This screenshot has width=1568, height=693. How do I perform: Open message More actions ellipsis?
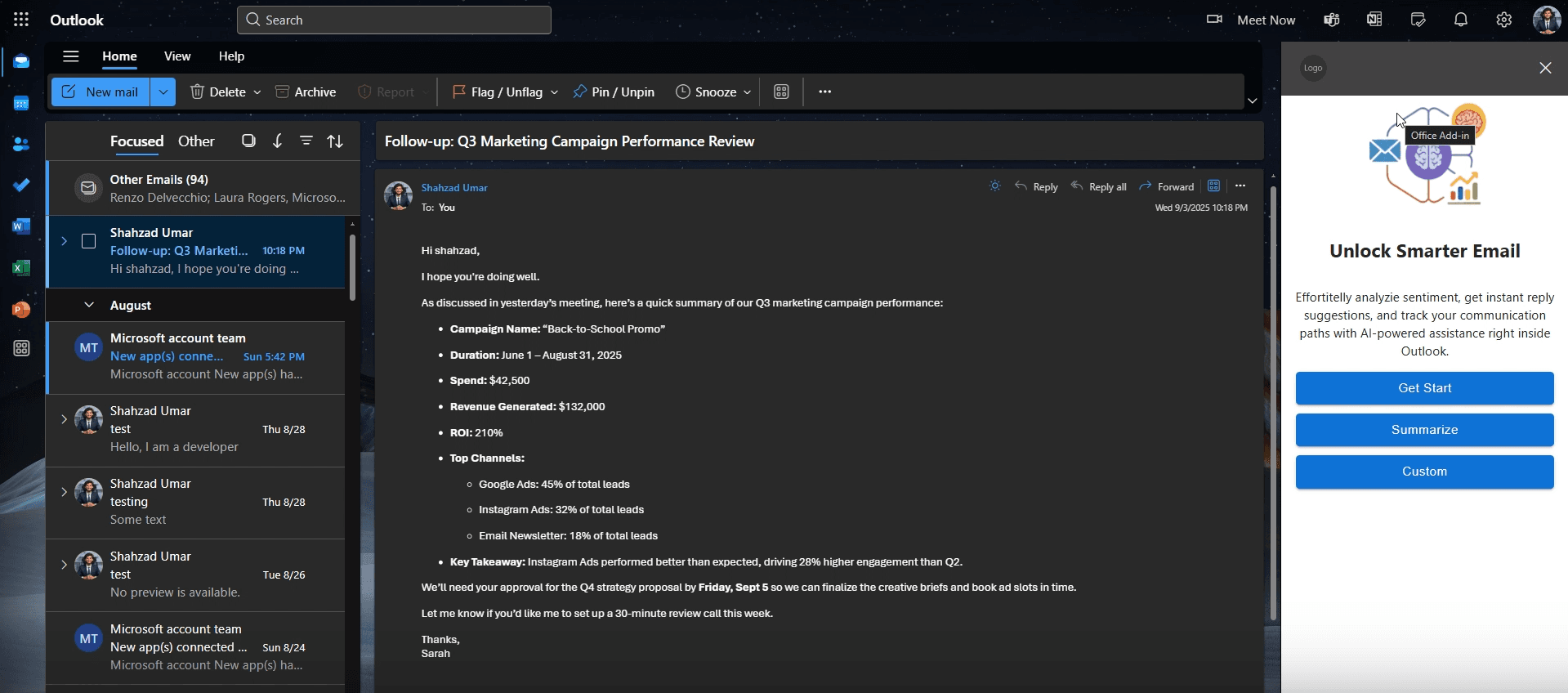[1240, 186]
